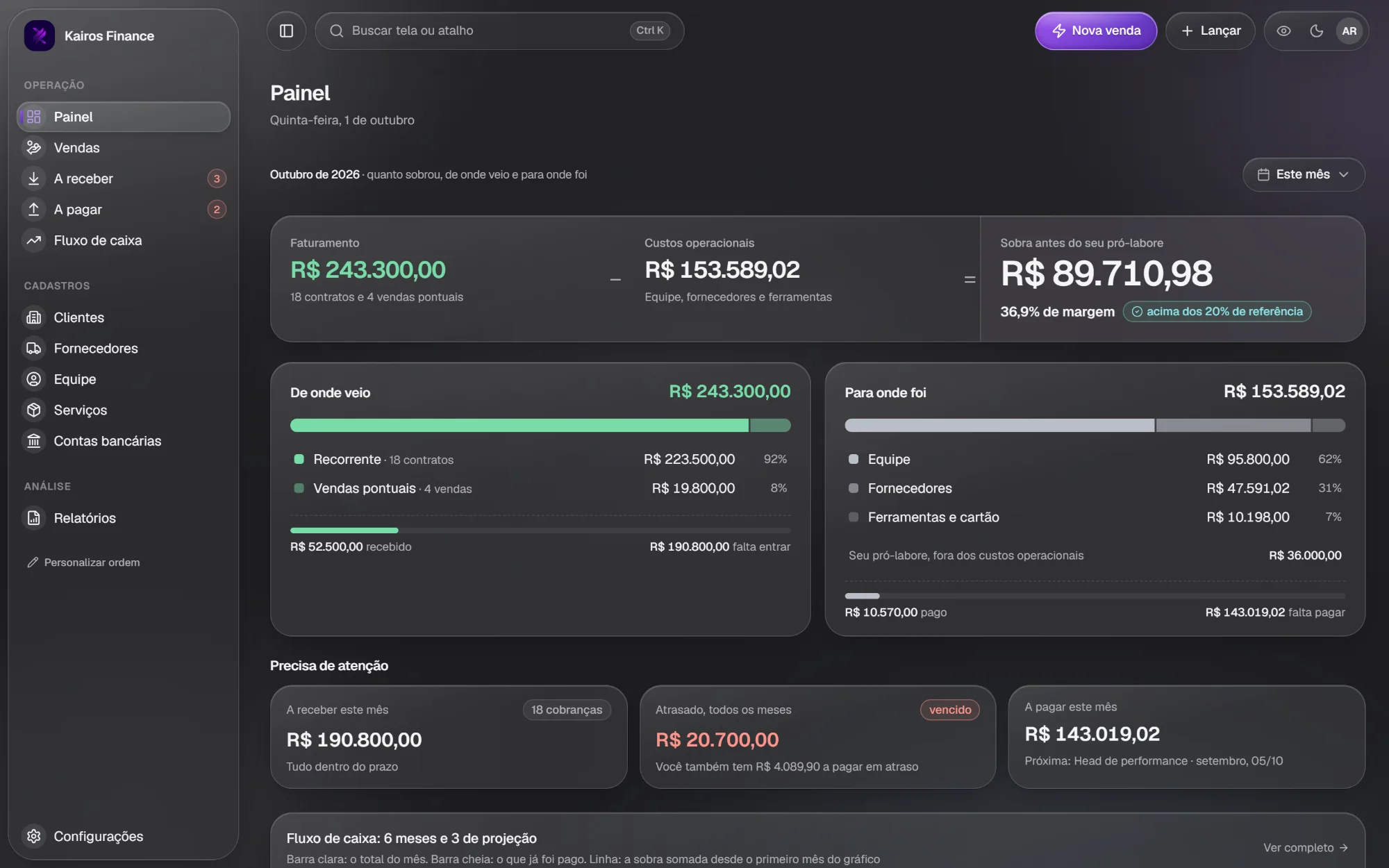
Task: Click the Fluxo de caixa trend icon
Action: pos(33,240)
